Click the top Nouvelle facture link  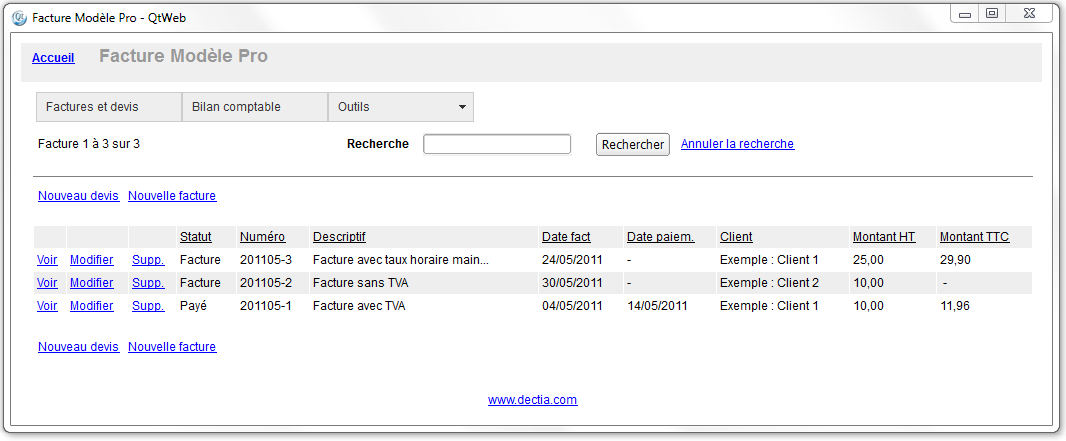pyautogui.click(x=172, y=196)
